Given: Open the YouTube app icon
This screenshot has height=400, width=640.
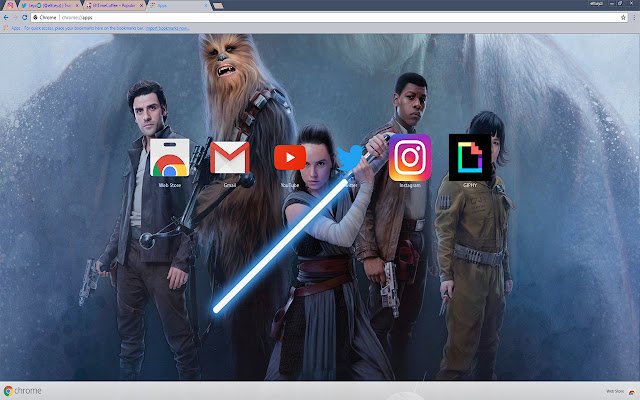Looking at the screenshot, I should coord(290,158).
